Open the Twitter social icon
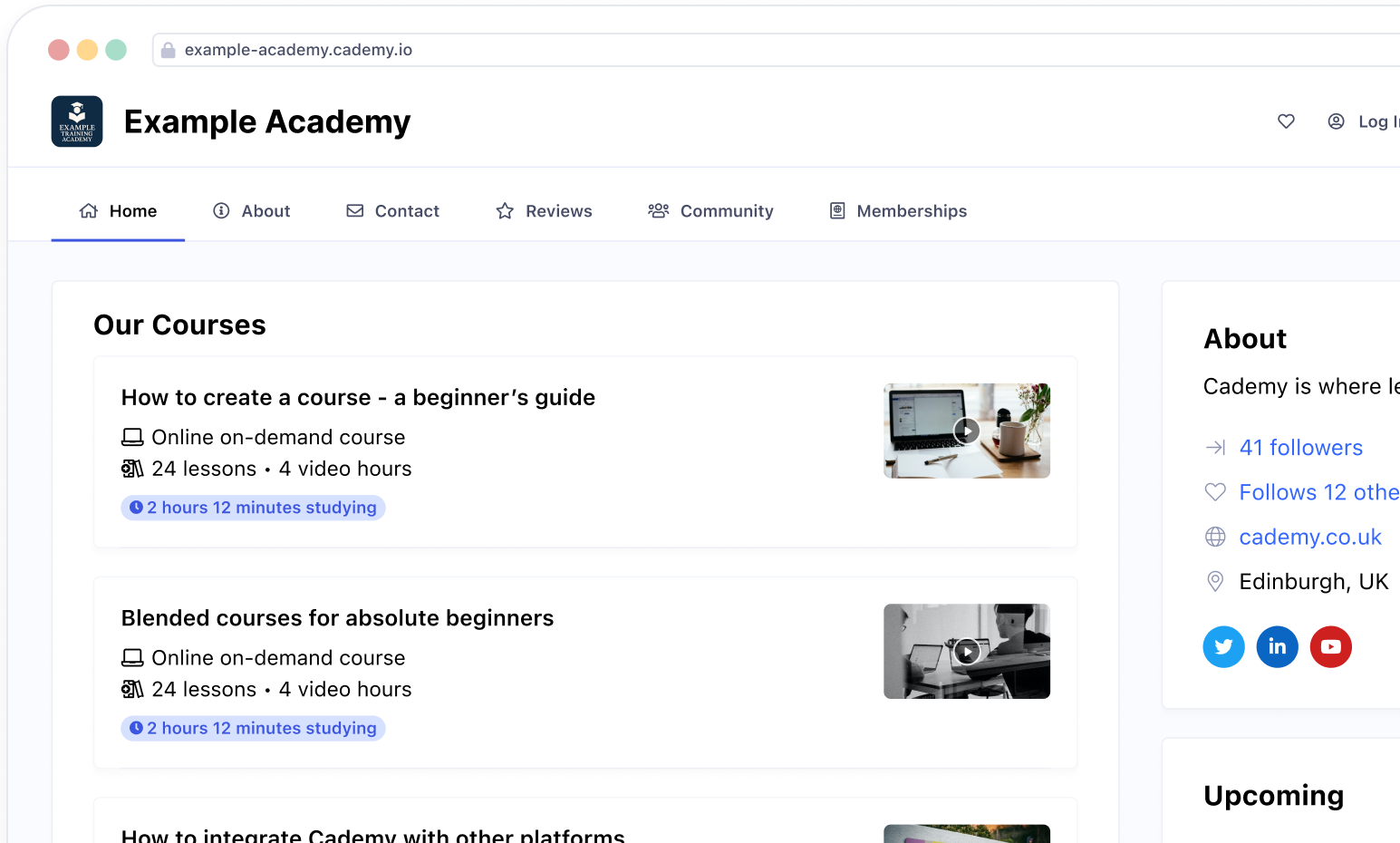Image resolution: width=1400 pixels, height=843 pixels. 1223,646
